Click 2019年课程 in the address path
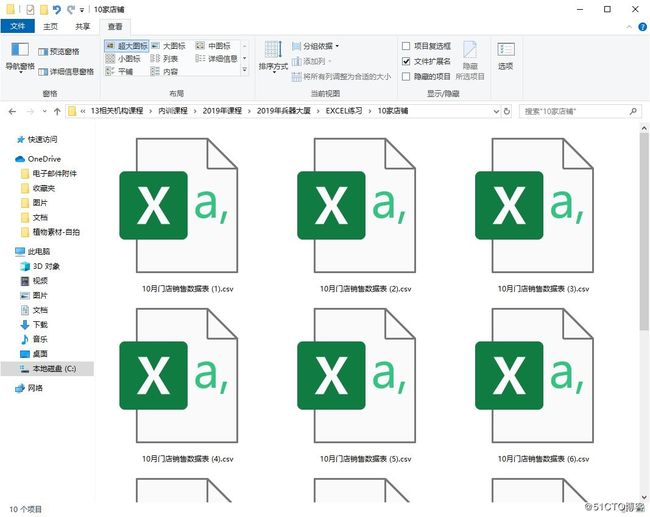Viewport: 650px width, 517px height. 222,111
